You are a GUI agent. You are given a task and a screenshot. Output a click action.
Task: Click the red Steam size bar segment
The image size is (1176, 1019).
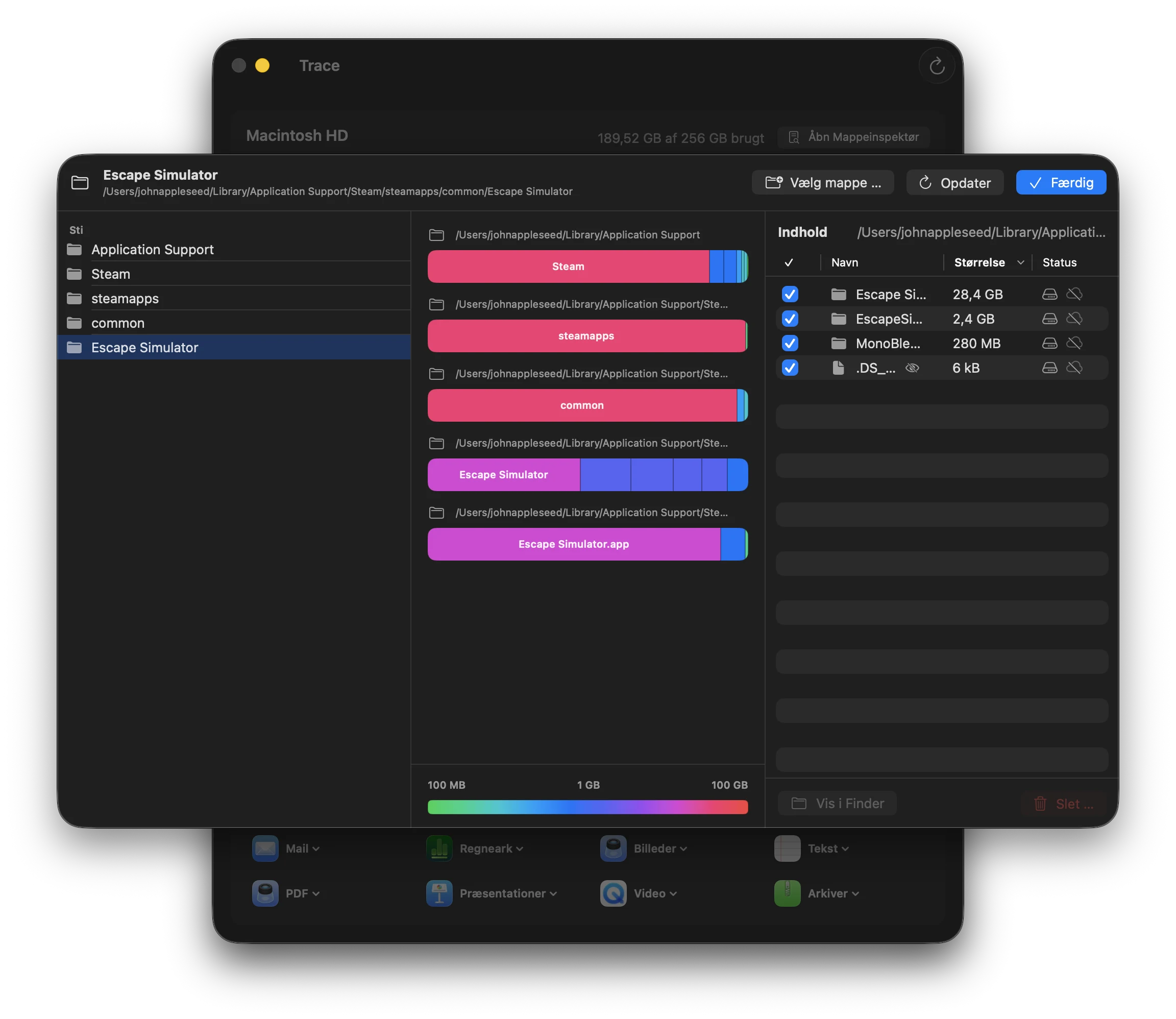tap(568, 266)
